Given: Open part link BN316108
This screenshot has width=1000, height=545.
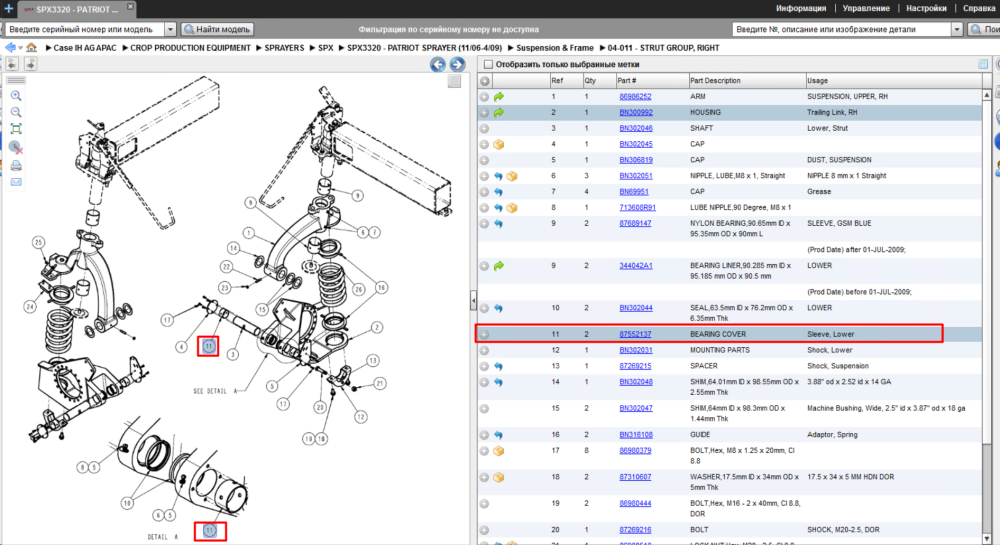Looking at the screenshot, I should point(636,435).
